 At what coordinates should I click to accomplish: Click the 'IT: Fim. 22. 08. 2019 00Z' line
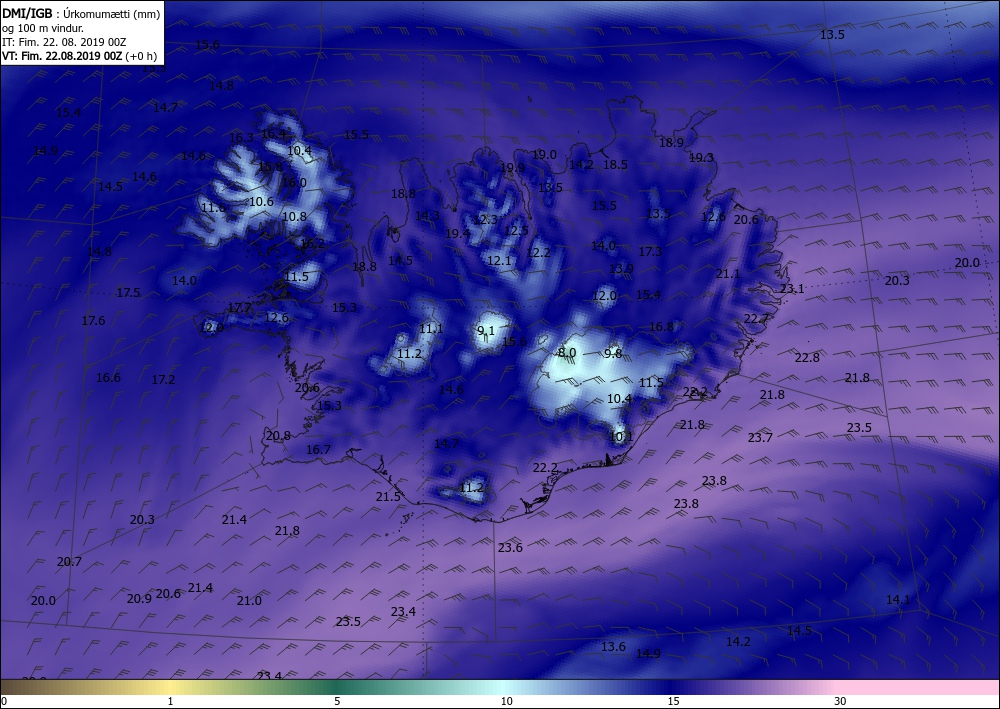64,42
